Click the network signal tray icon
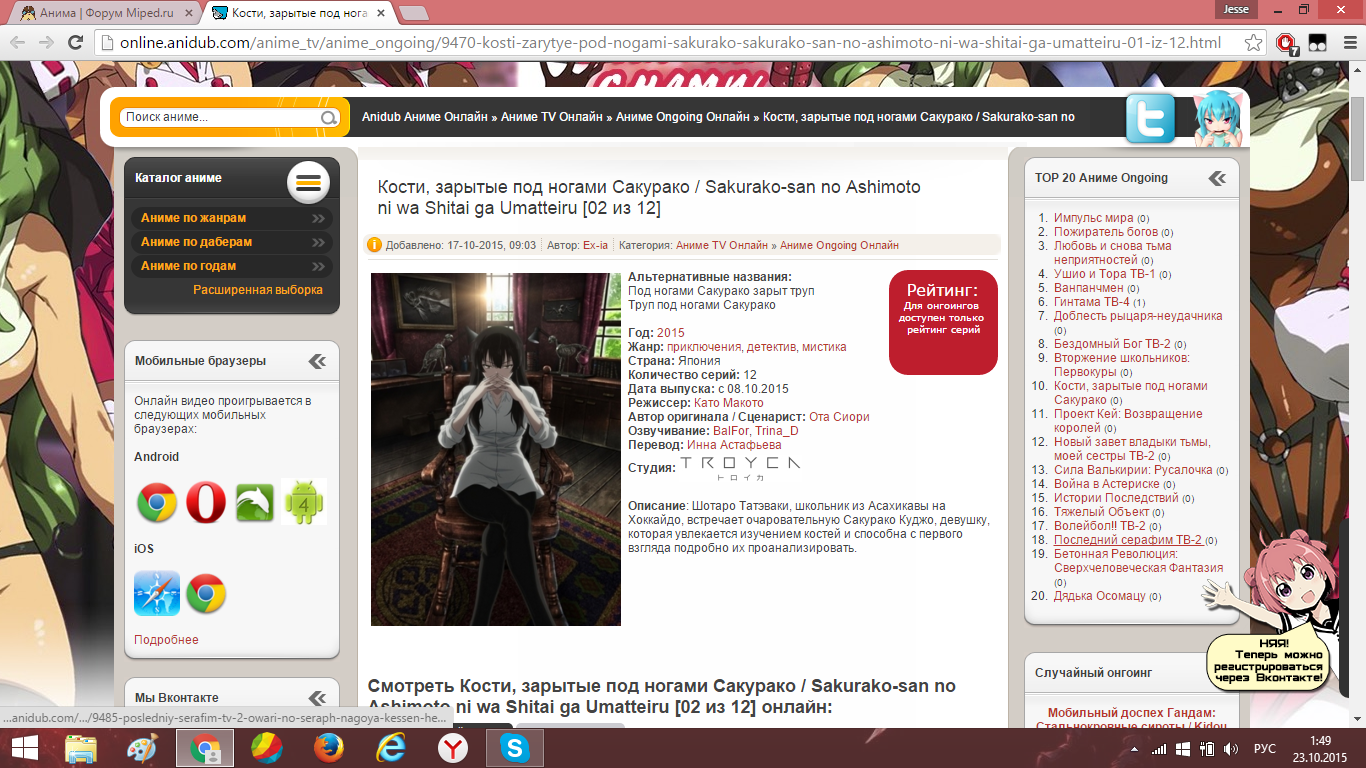This screenshot has width=1366, height=768. (x=1159, y=748)
